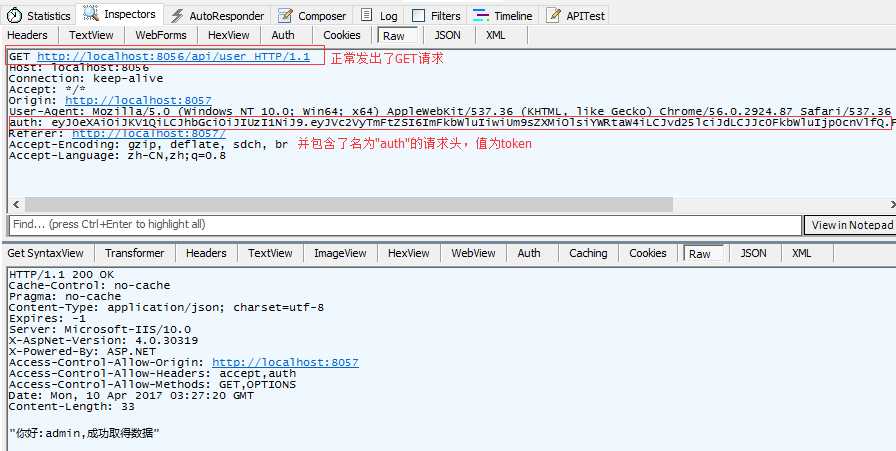Open the response Cookies tab
The width and height of the screenshot is (896, 451).
coord(647,253)
